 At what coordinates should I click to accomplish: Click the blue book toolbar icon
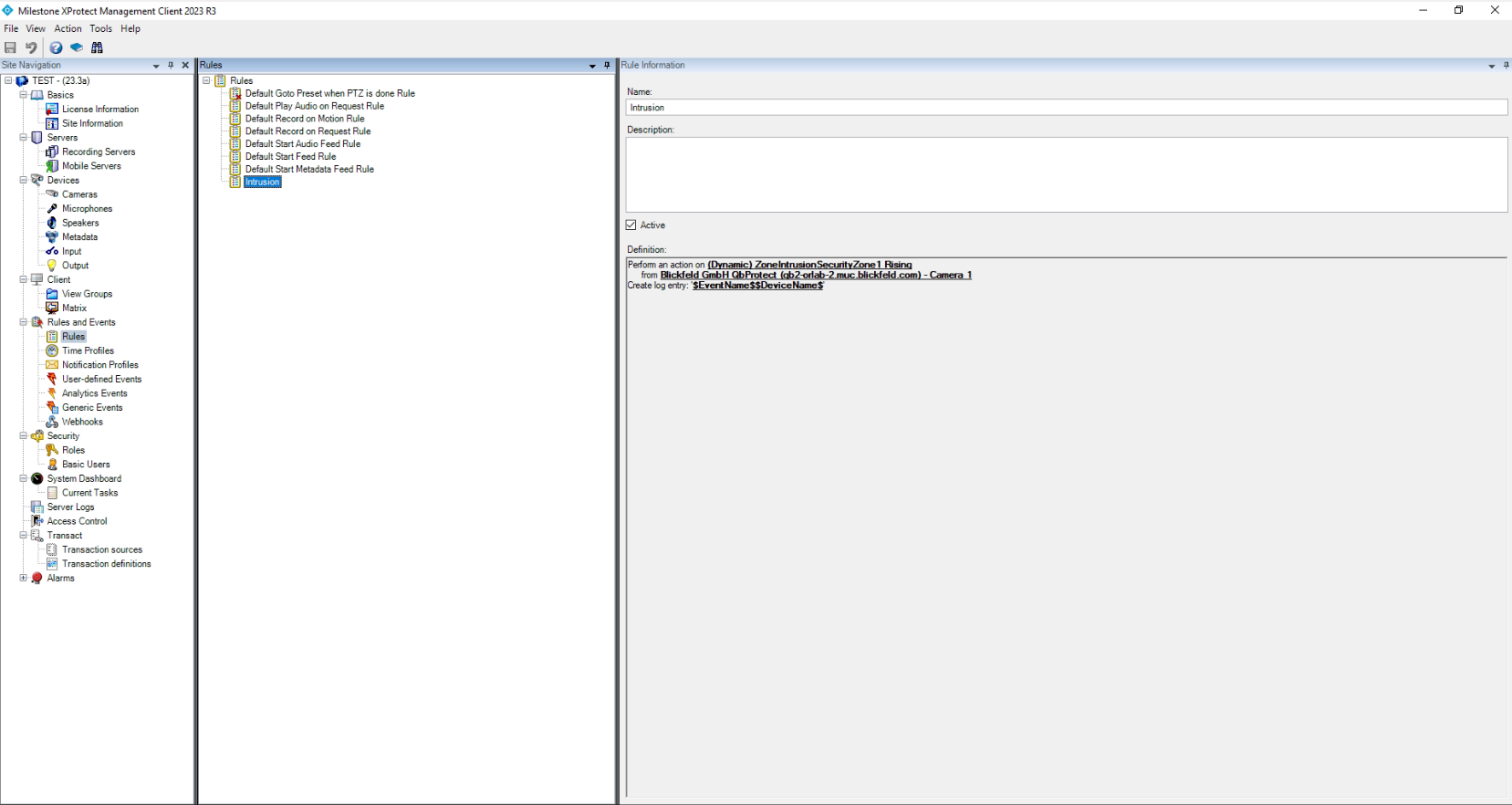[77, 47]
